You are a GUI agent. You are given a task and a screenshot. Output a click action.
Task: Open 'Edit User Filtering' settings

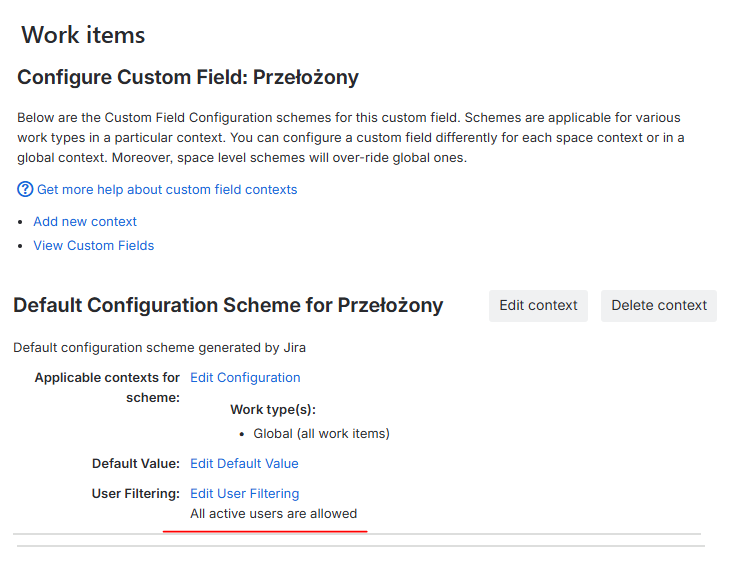[x=244, y=493]
